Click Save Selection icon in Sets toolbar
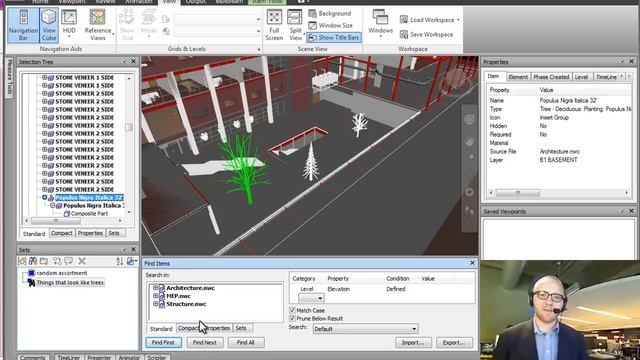Viewport: 640px width, 360px height. coord(22,261)
